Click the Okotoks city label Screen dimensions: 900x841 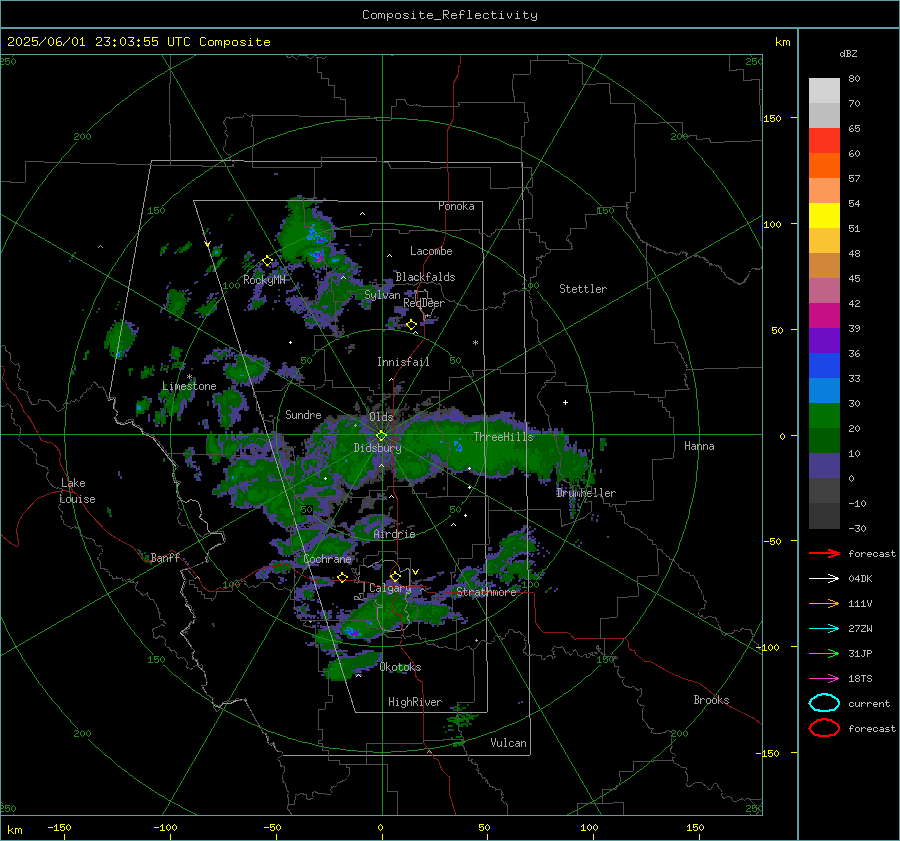[400, 667]
